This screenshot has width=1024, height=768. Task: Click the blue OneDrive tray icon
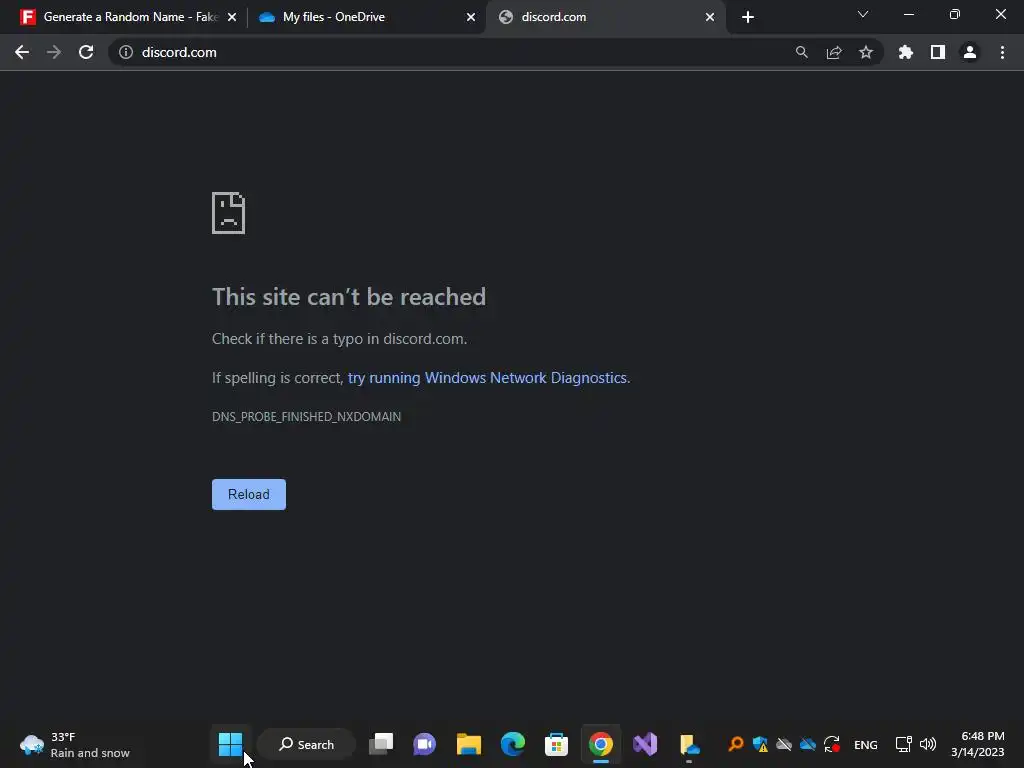click(808, 744)
